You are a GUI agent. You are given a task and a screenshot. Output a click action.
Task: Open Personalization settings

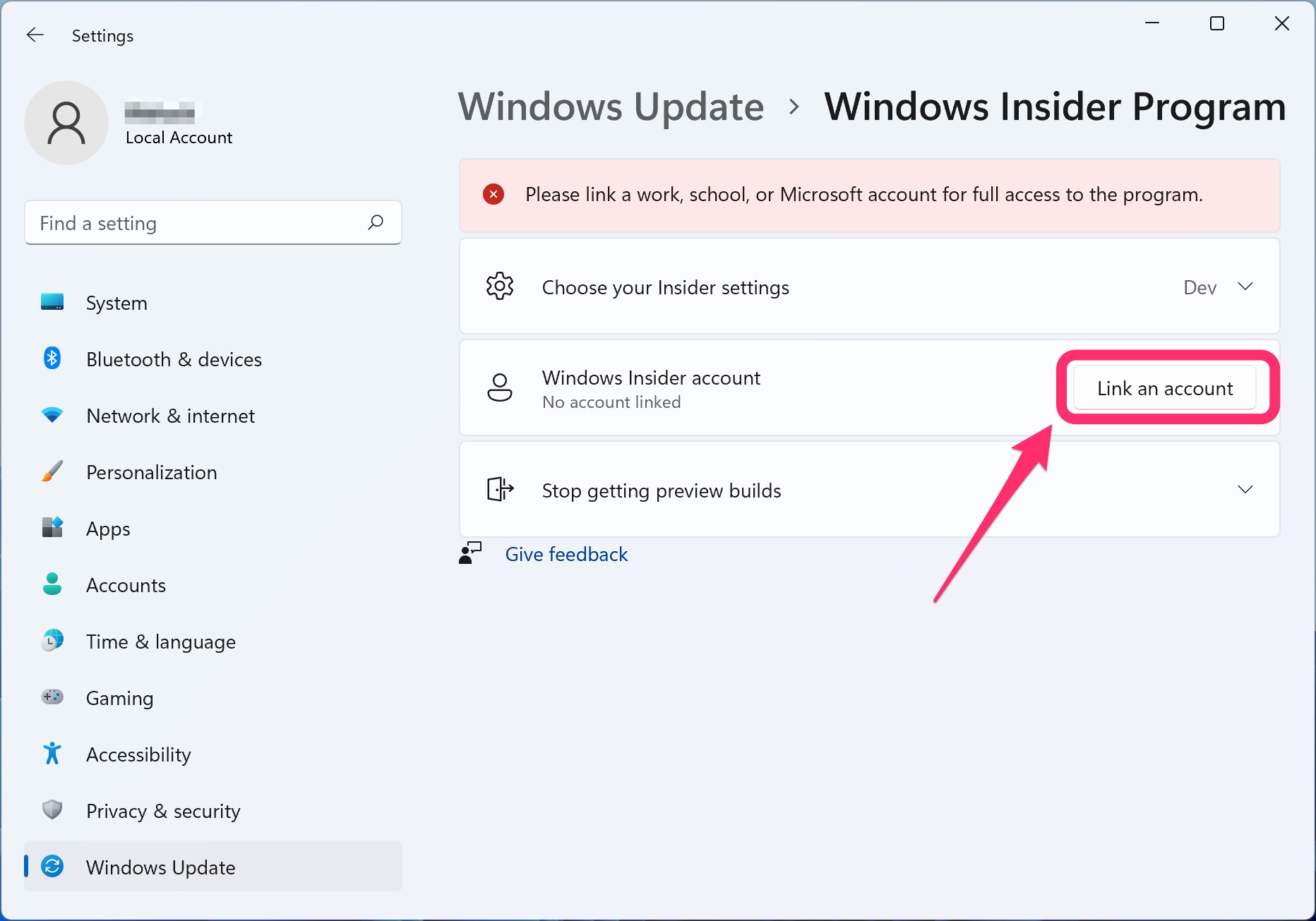tap(151, 471)
